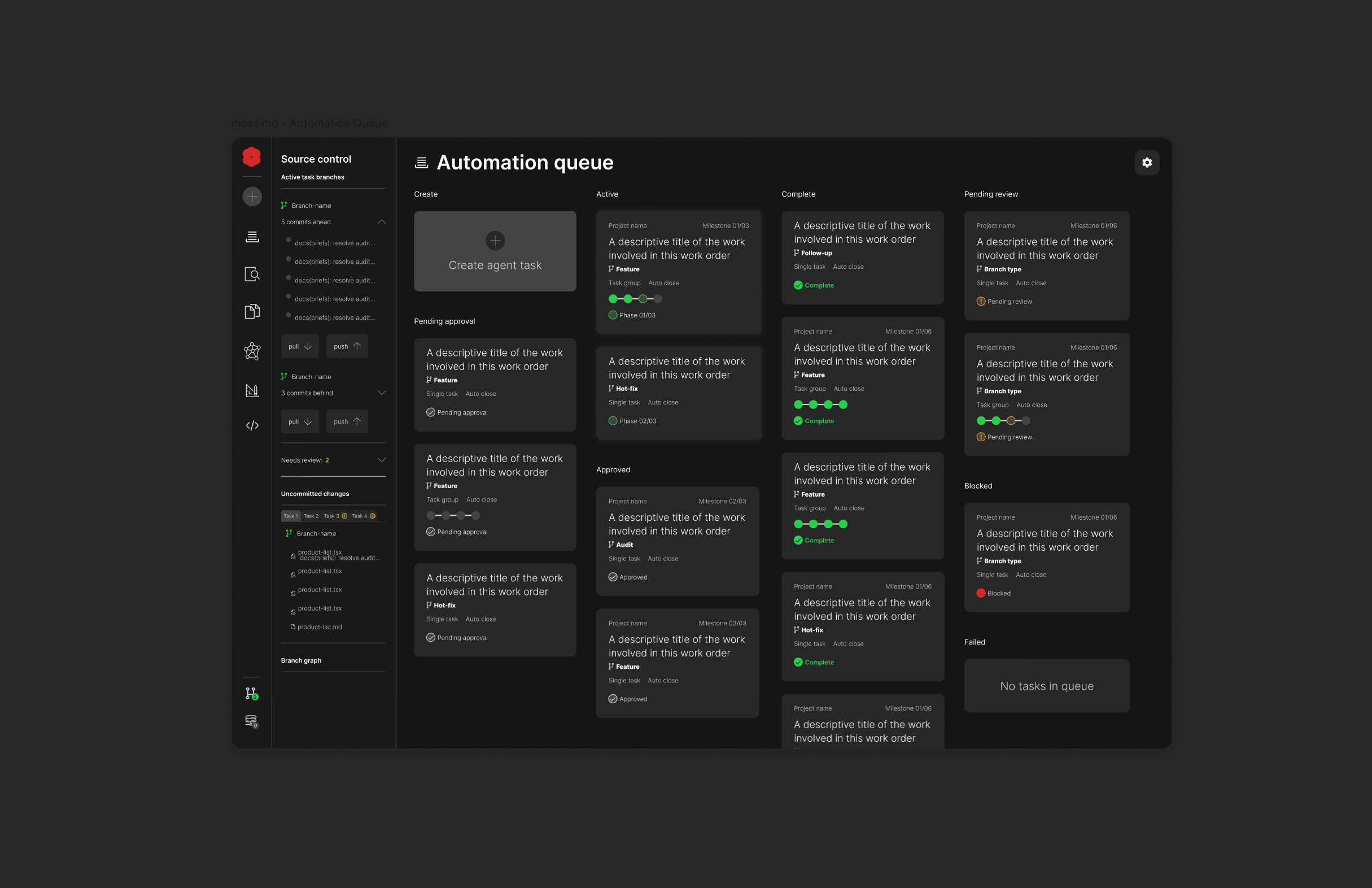Click file icon beside product-list.md
This screenshot has width=1372, height=888.
(x=292, y=627)
